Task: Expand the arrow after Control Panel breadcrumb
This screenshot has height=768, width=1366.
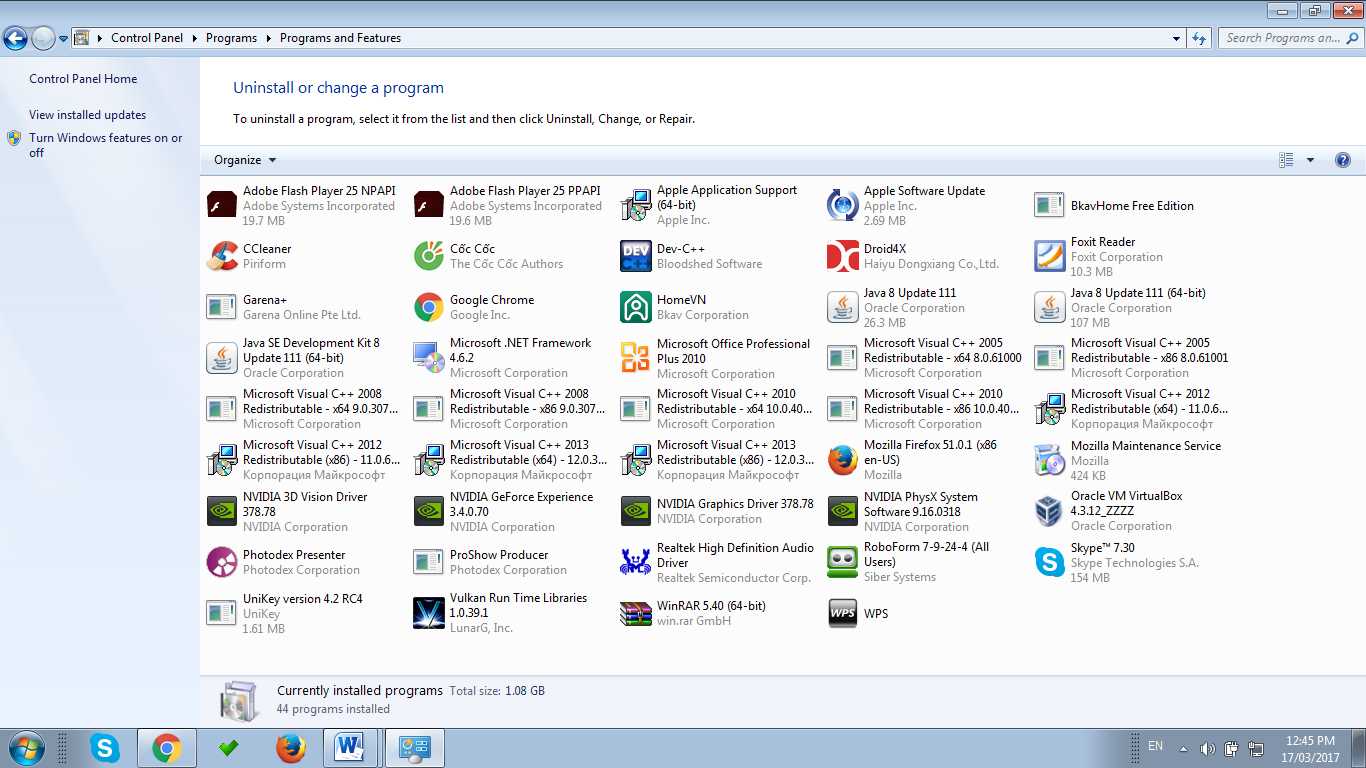Action: coord(194,38)
